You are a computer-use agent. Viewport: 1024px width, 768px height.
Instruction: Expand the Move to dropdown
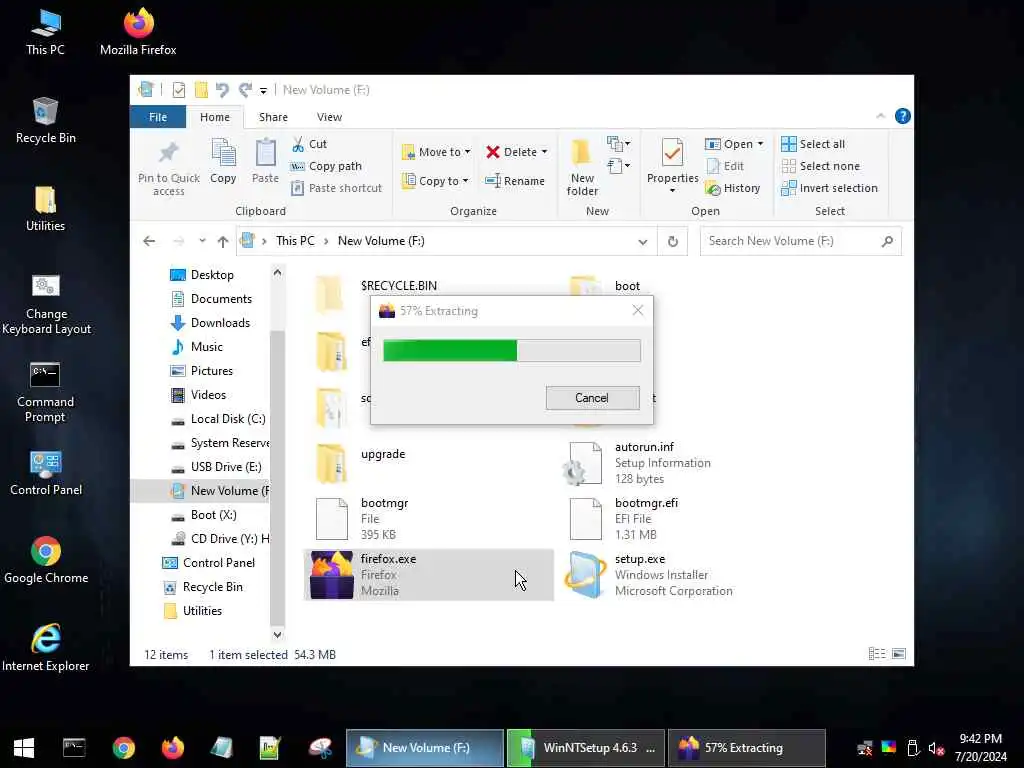[x=468, y=152]
